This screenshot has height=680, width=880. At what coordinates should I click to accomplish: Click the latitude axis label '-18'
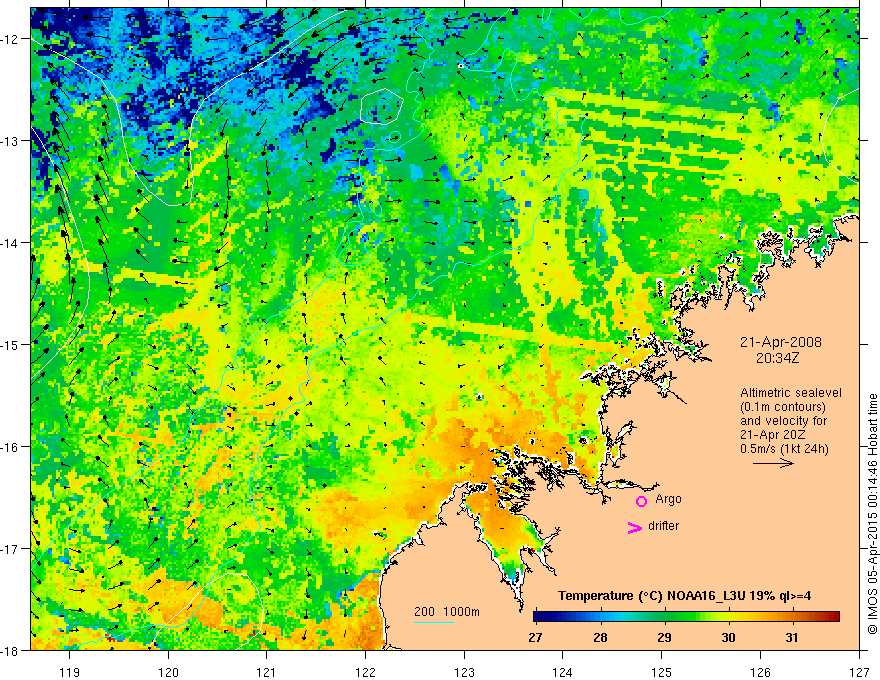pos(11,650)
